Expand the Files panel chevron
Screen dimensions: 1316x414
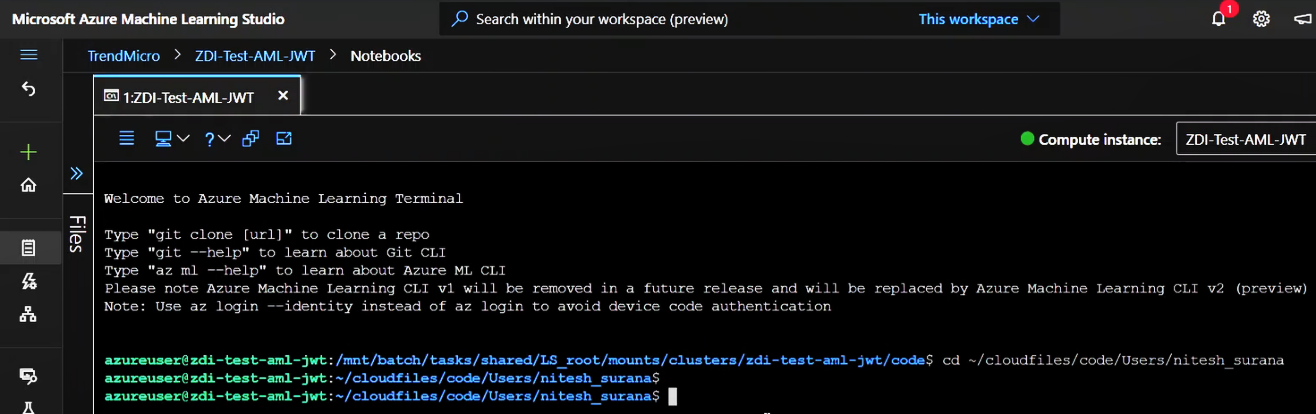tap(76, 174)
